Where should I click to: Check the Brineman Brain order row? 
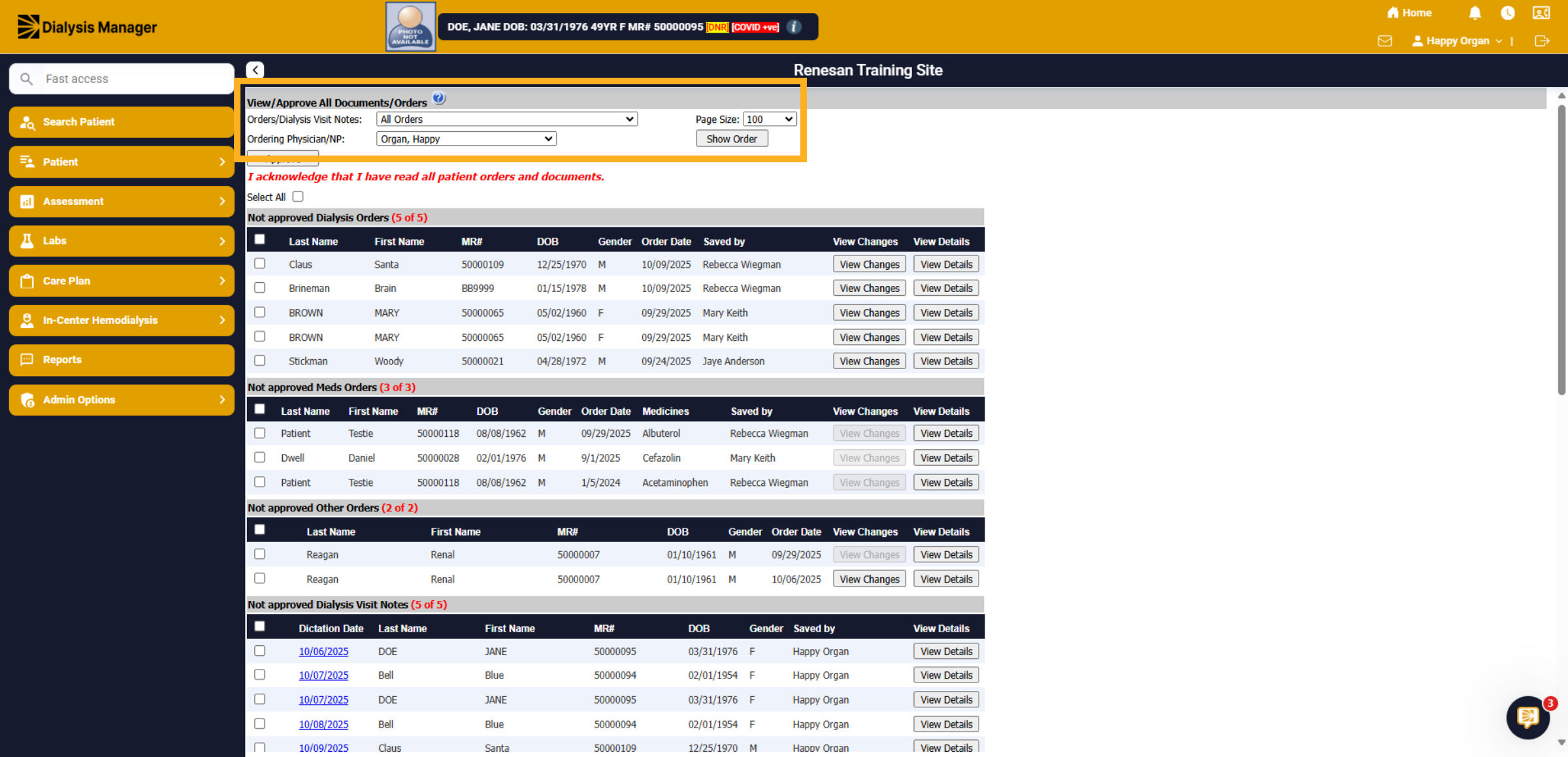tap(260, 287)
